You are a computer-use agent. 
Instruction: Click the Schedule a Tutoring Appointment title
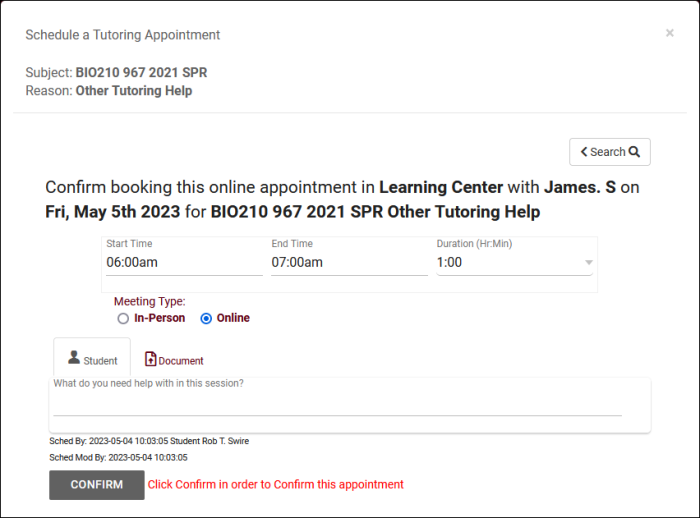tap(123, 35)
